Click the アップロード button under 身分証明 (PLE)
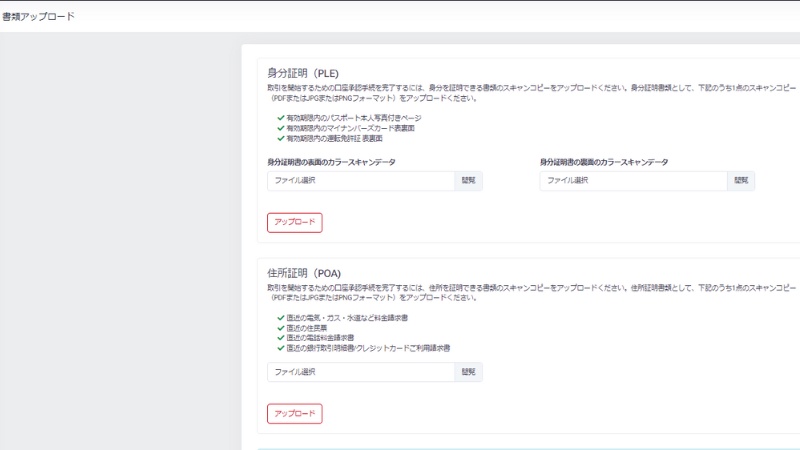The image size is (800, 450). pyautogui.click(x=294, y=222)
